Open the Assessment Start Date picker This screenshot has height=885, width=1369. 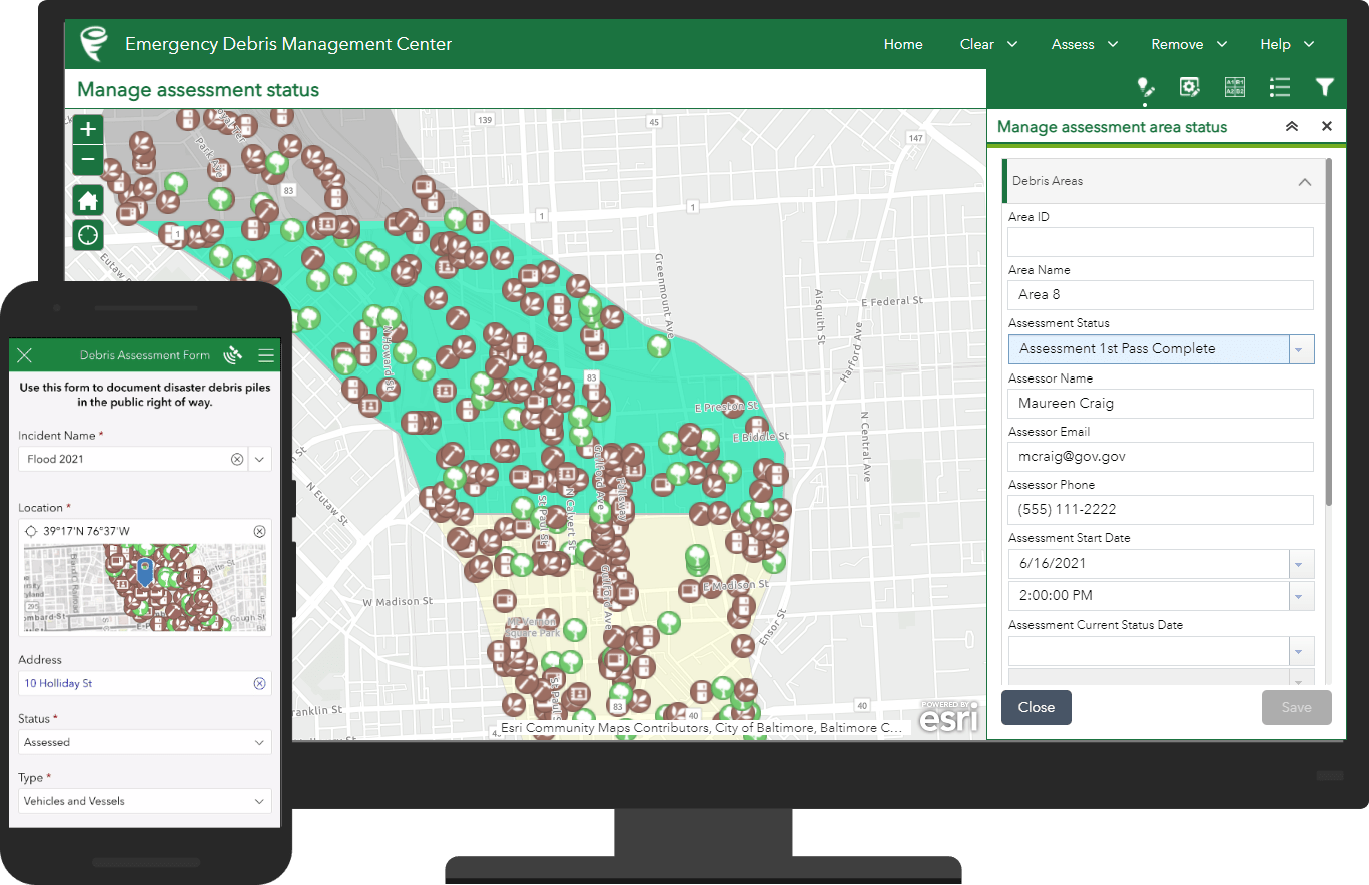pos(1300,563)
